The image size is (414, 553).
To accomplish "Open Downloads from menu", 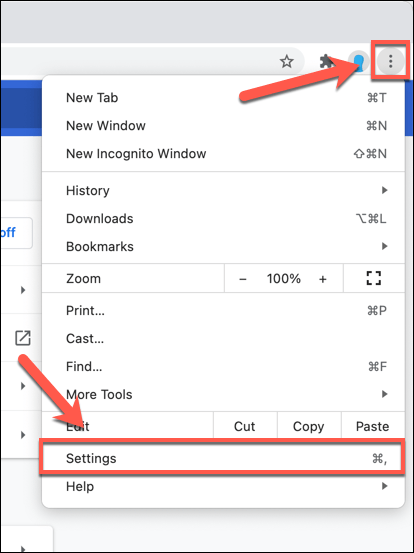I will tap(223, 218).
